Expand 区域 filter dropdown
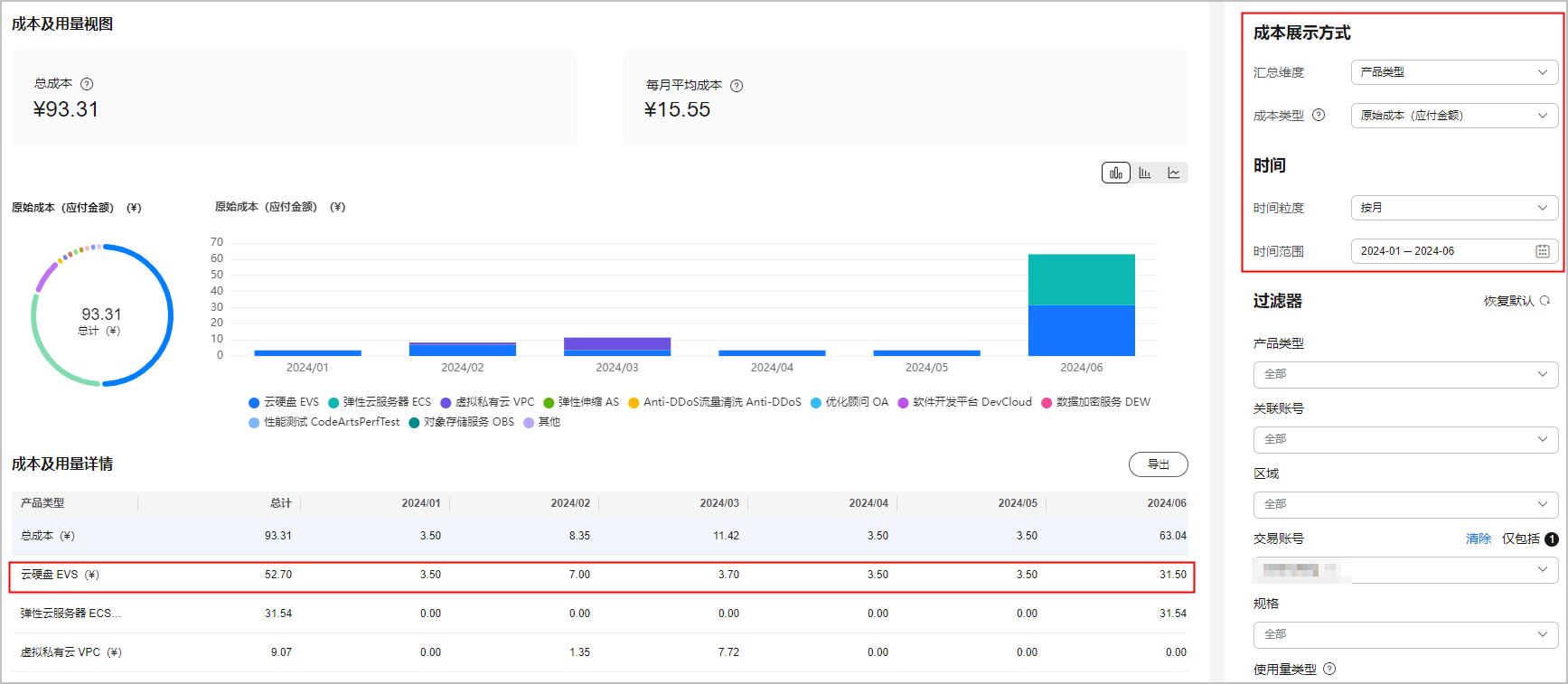 point(1405,504)
